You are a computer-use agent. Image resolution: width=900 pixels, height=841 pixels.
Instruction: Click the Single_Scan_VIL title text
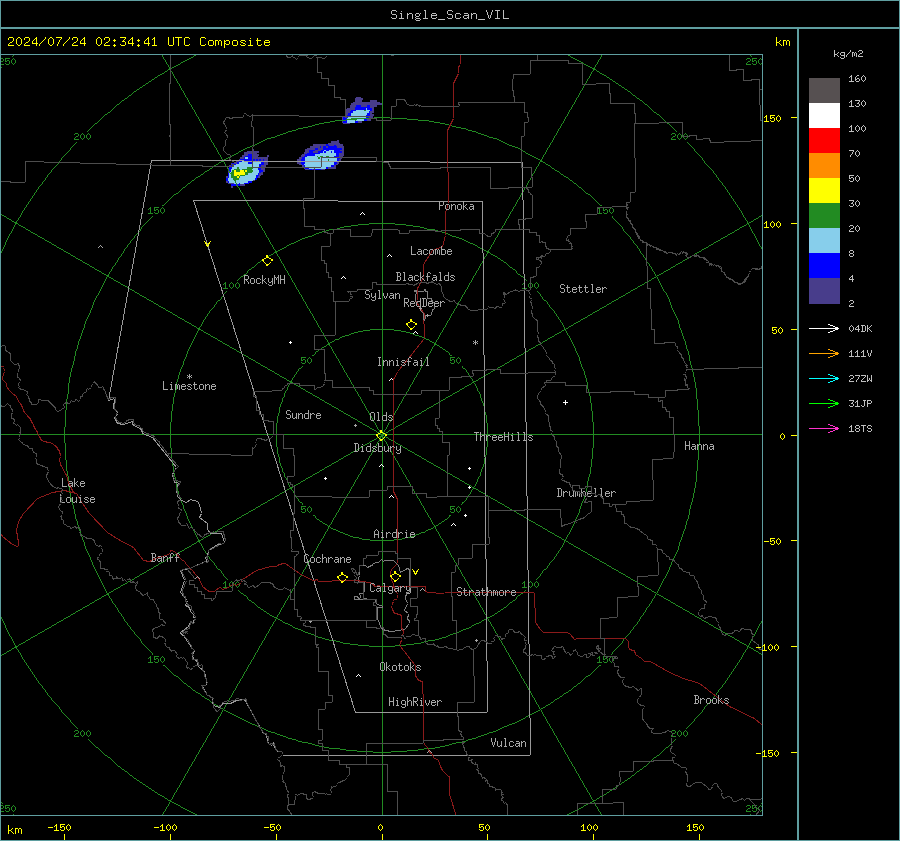449,15
